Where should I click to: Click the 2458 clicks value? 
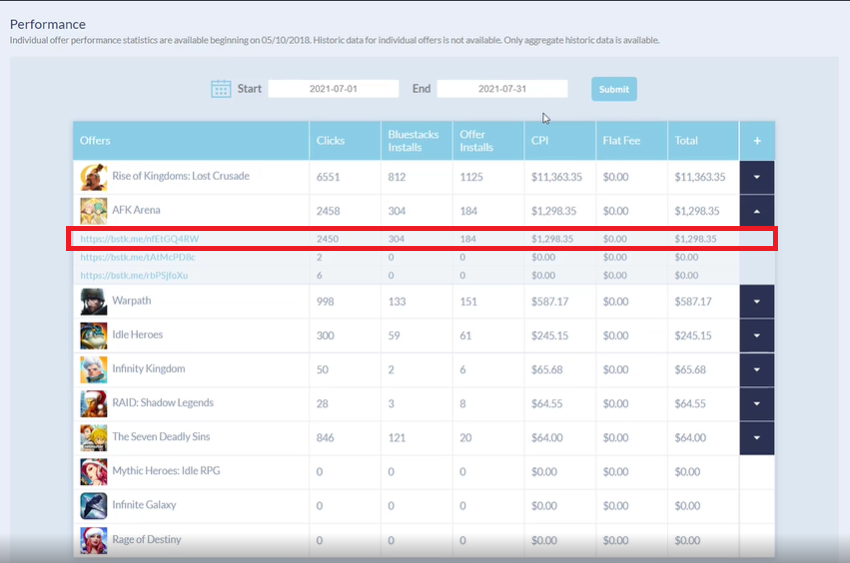[x=328, y=211]
